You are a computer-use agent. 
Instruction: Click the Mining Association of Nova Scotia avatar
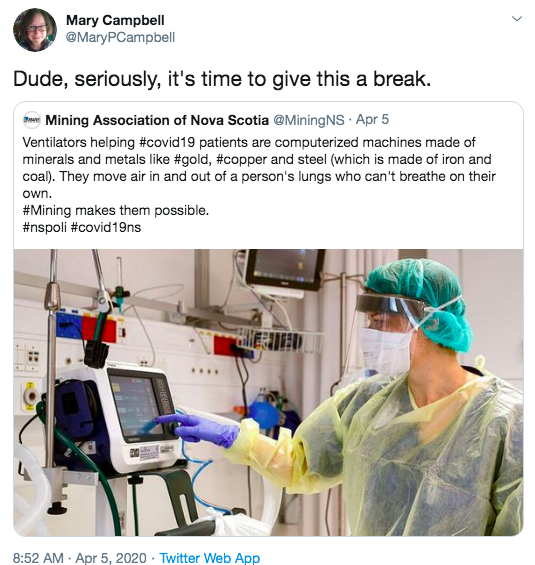[x=32, y=120]
